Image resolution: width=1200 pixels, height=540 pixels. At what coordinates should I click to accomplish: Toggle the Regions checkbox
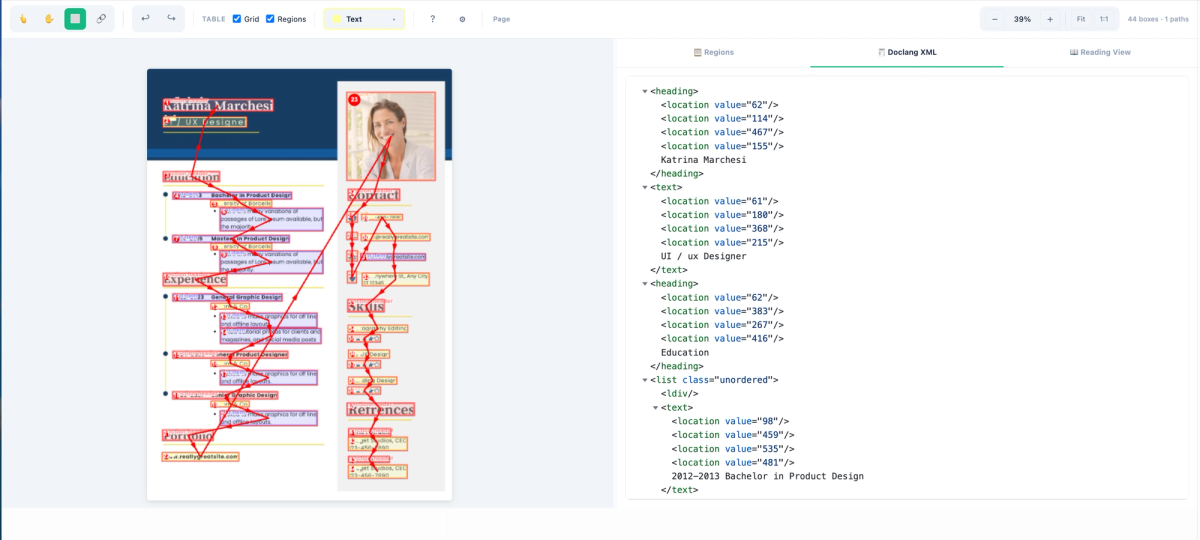coord(270,19)
